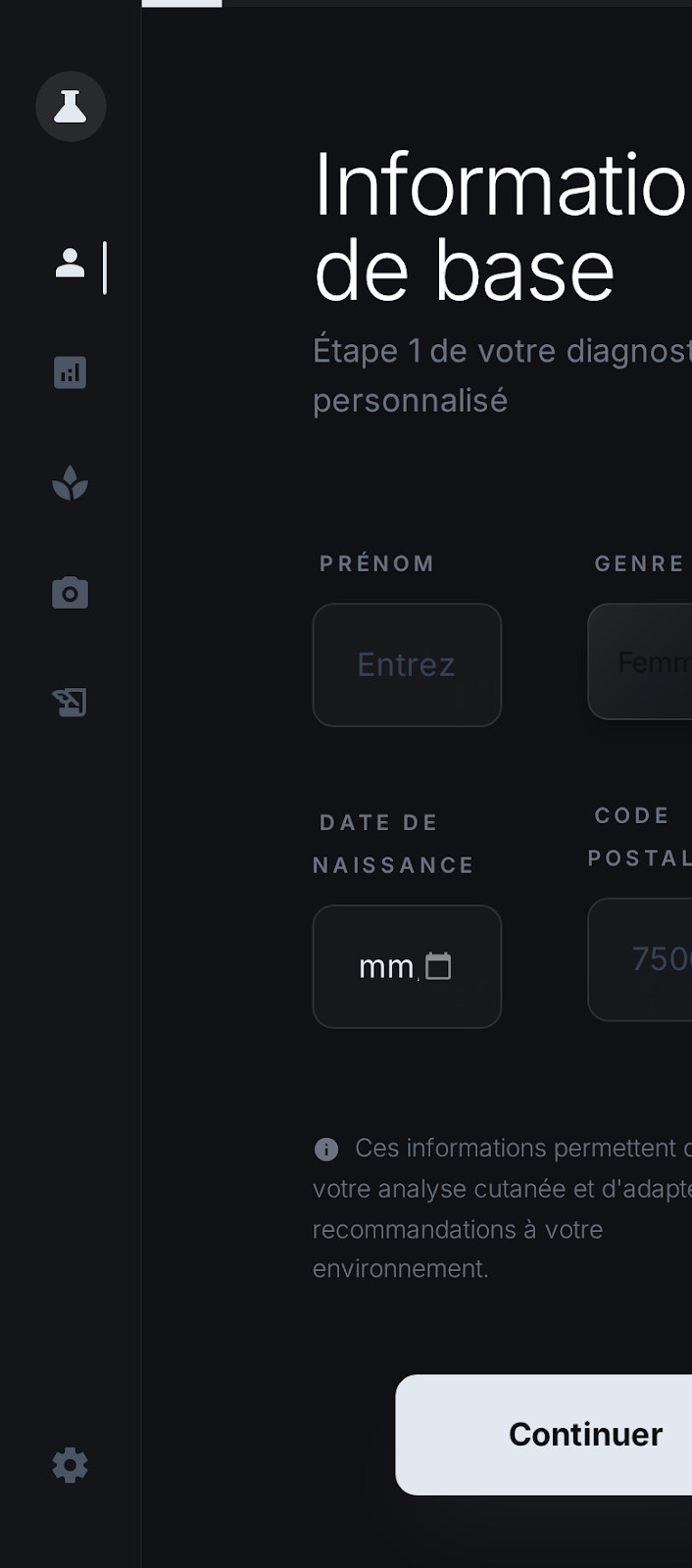Click the flask logo icon
The image size is (692, 1568).
[71, 106]
